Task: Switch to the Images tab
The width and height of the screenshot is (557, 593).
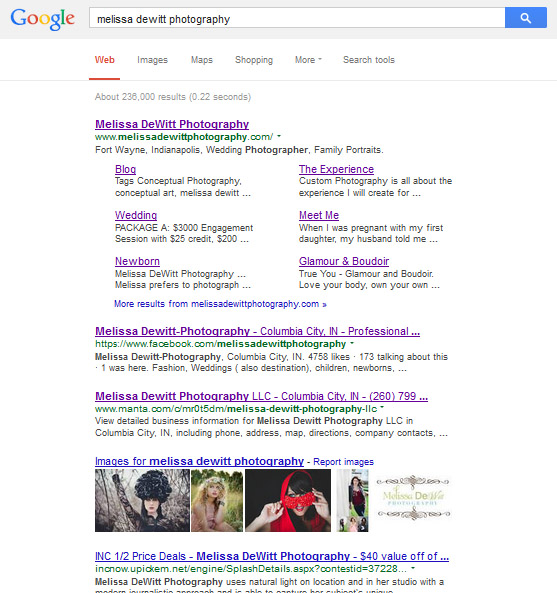Action: (x=152, y=60)
